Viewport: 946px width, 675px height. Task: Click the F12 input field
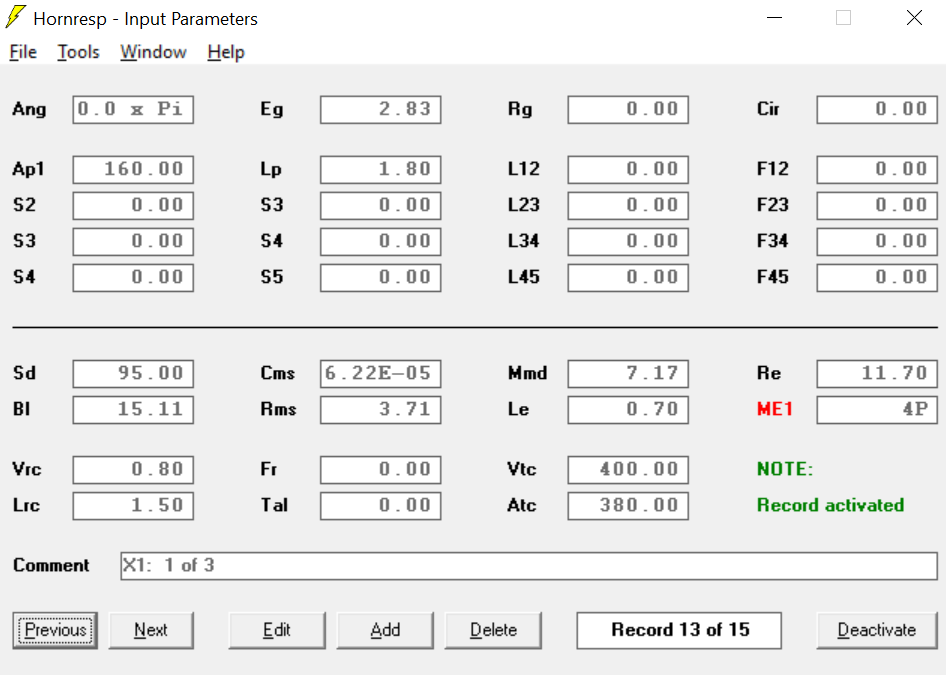(x=877, y=170)
